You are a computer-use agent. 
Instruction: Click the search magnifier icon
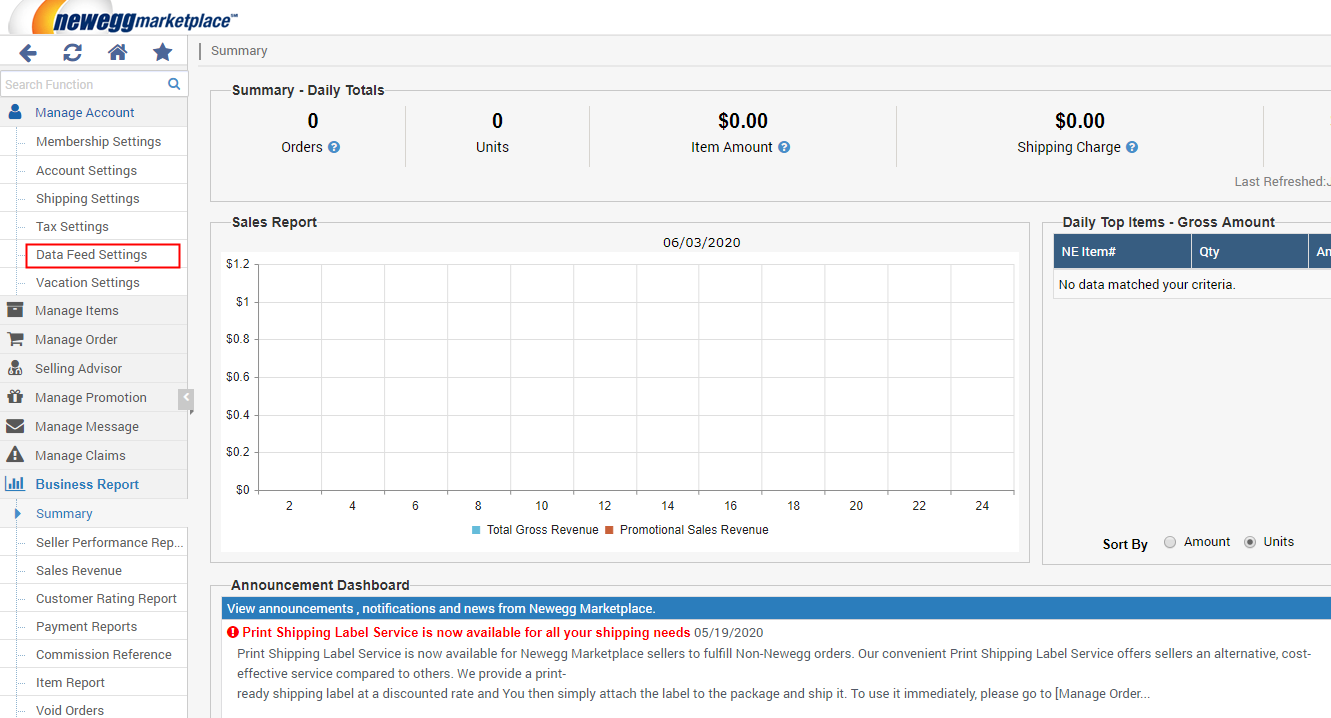(x=174, y=84)
